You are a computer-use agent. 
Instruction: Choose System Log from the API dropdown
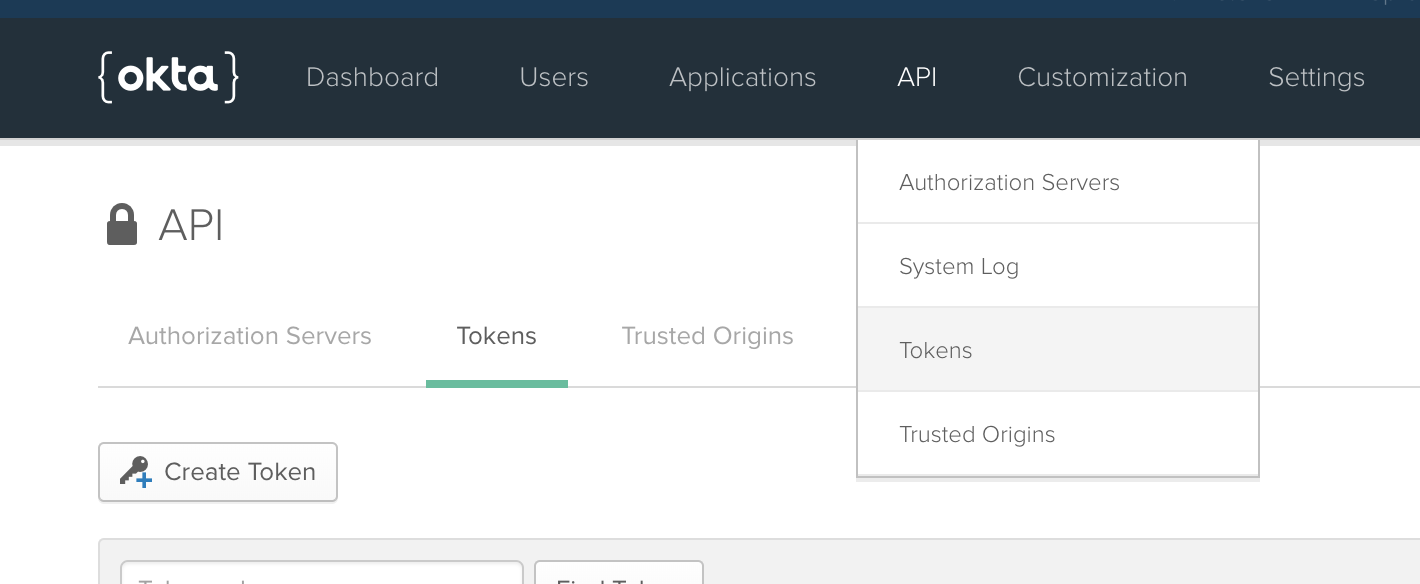tap(959, 266)
